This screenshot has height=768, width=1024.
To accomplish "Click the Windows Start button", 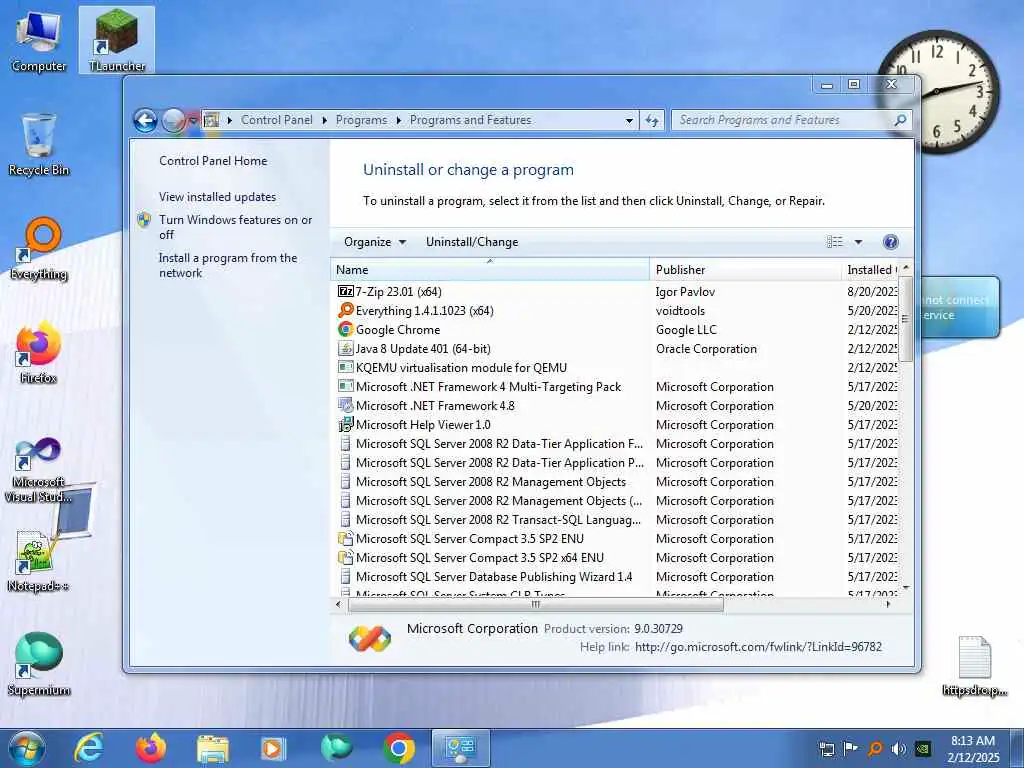I will (26, 748).
